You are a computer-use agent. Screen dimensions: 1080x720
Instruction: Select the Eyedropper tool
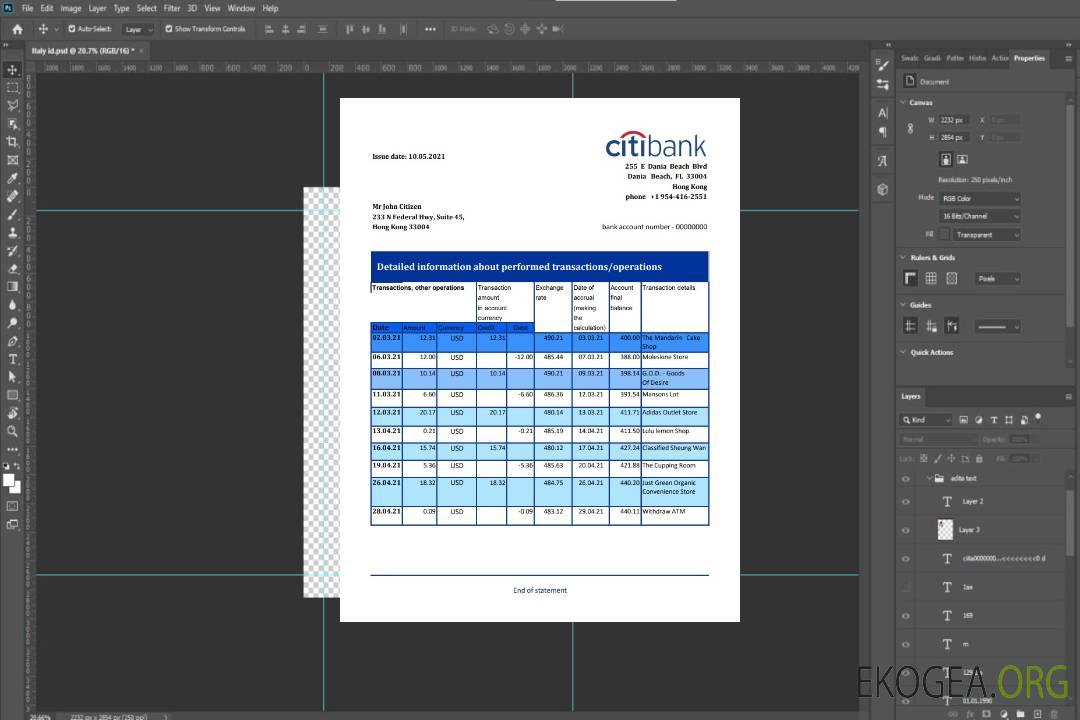[12, 178]
